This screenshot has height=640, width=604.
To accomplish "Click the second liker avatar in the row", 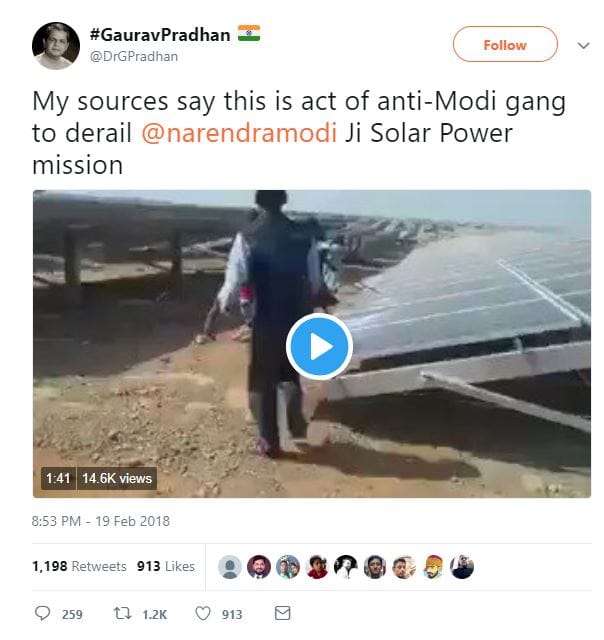I will click(x=259, y=567).
